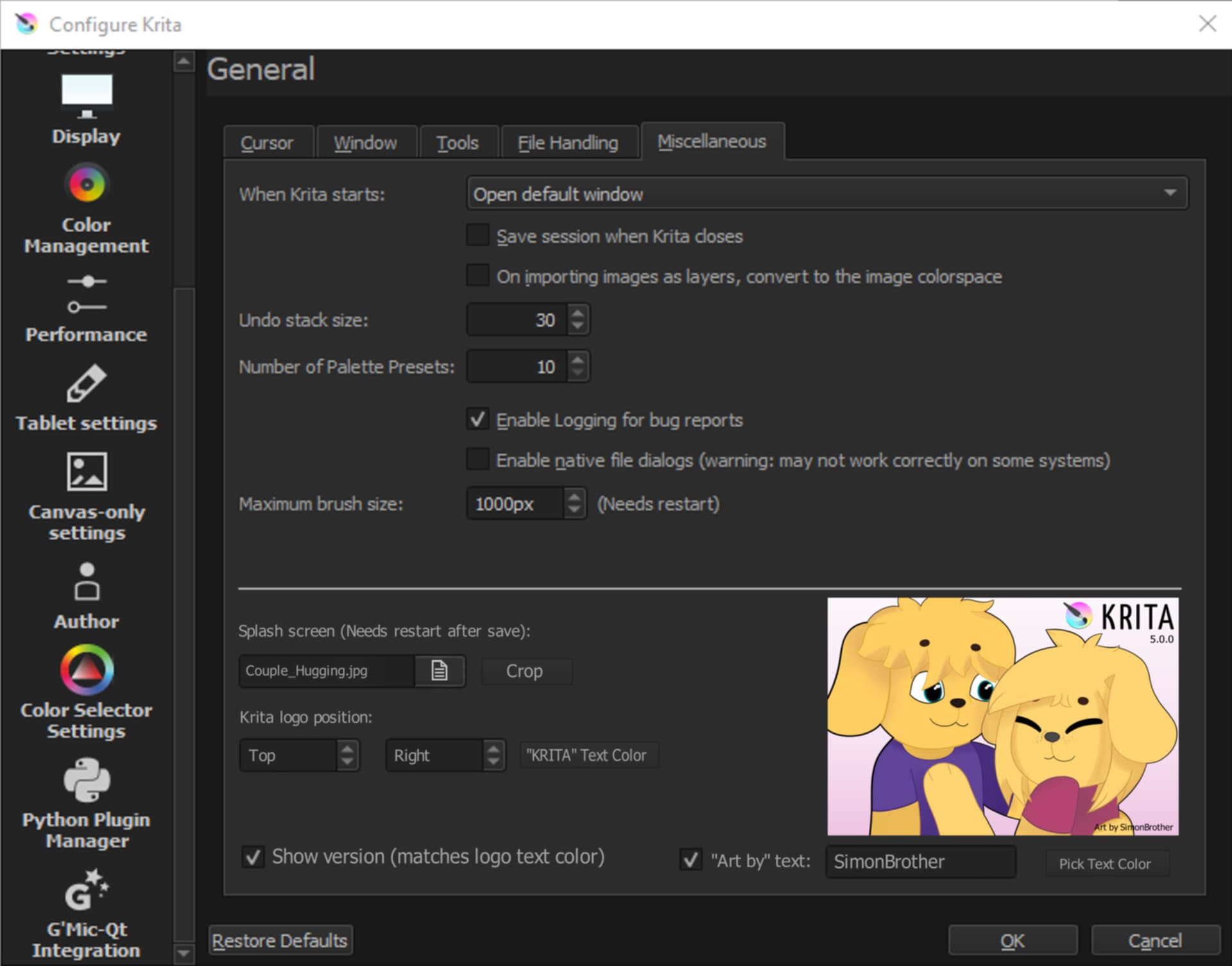Switch to the File Handling tab
The width and height of the screenshot is (1232, 966).
(568, 142)
